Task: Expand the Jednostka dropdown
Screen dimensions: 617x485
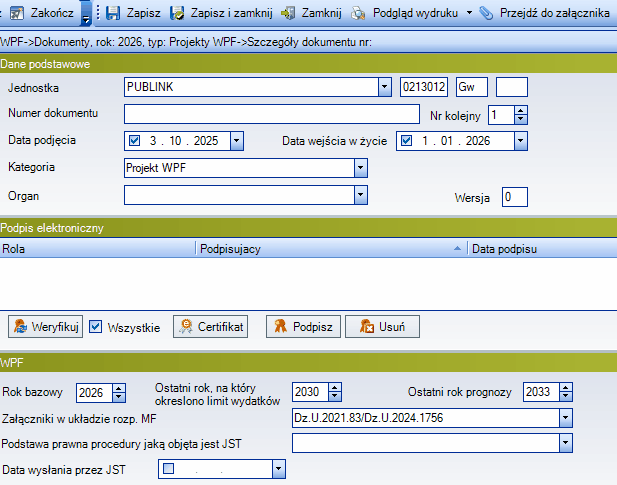Action: click(x=384, y=87)
